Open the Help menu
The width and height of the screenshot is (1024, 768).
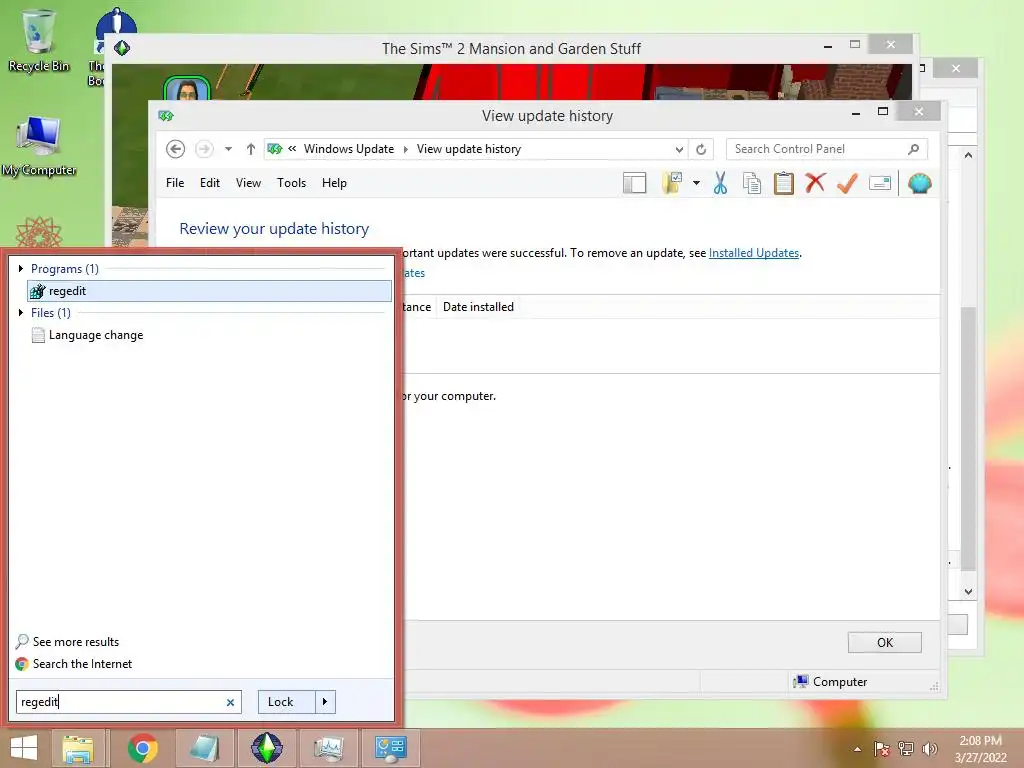point(334,183)
